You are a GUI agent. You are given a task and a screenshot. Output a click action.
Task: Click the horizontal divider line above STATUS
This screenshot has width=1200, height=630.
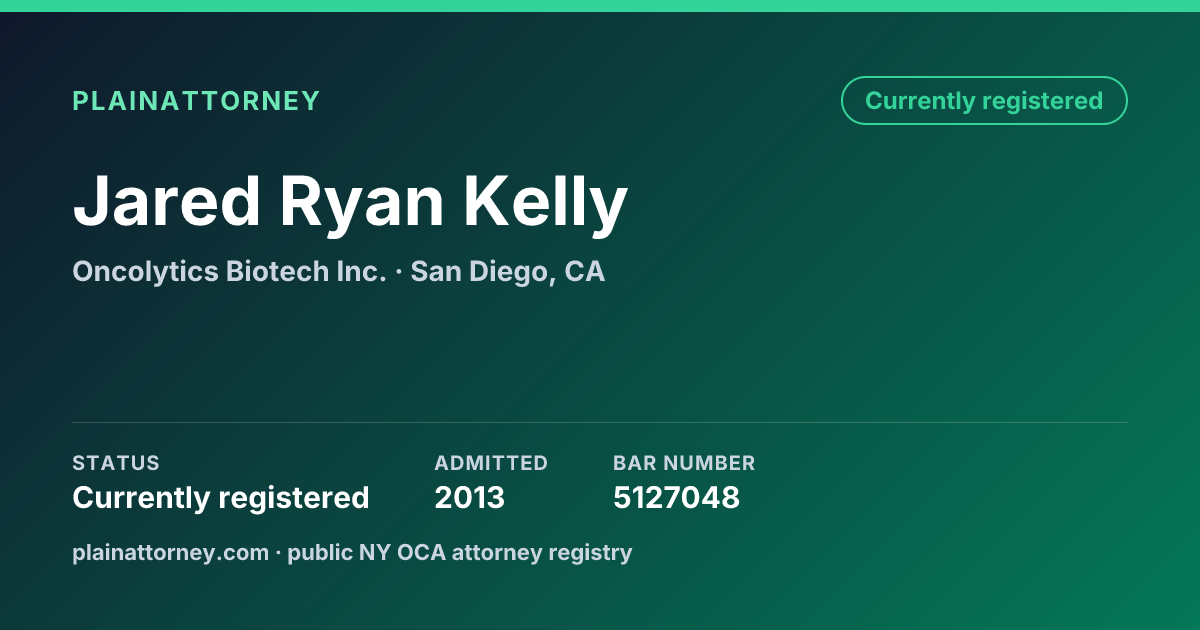[600, 422]
